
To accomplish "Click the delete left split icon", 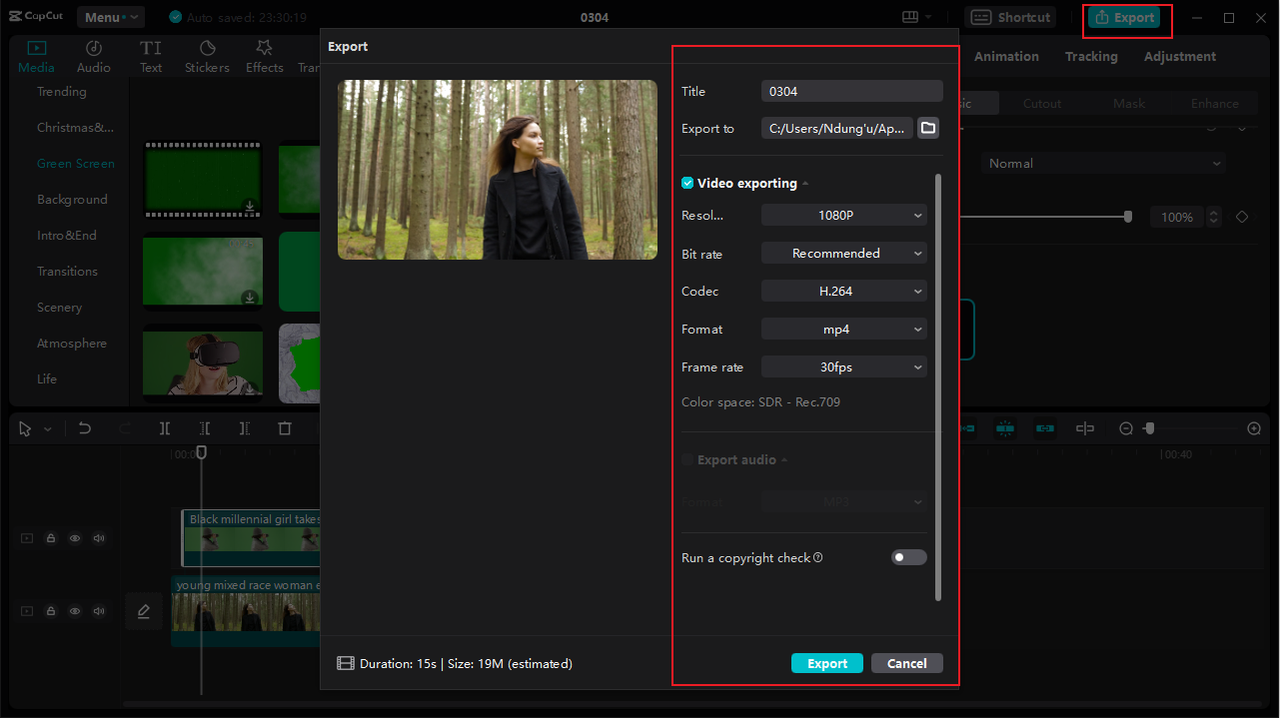I will coord(205,428).
